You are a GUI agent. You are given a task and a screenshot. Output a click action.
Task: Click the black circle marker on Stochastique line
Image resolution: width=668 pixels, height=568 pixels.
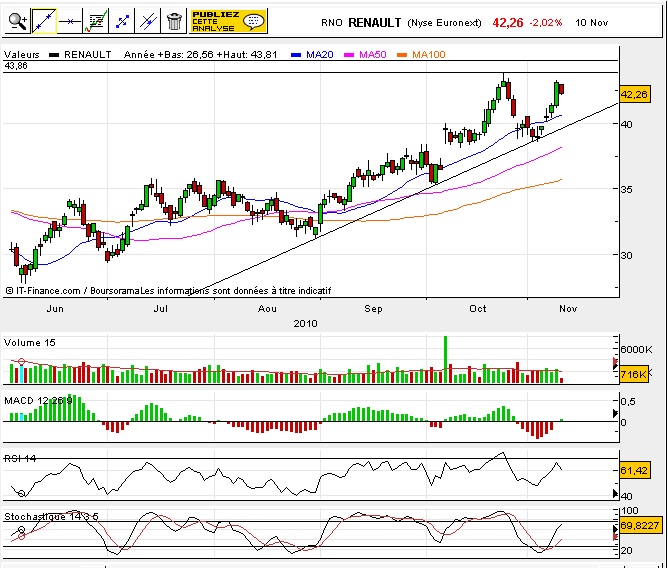click(x=21, y=530)
